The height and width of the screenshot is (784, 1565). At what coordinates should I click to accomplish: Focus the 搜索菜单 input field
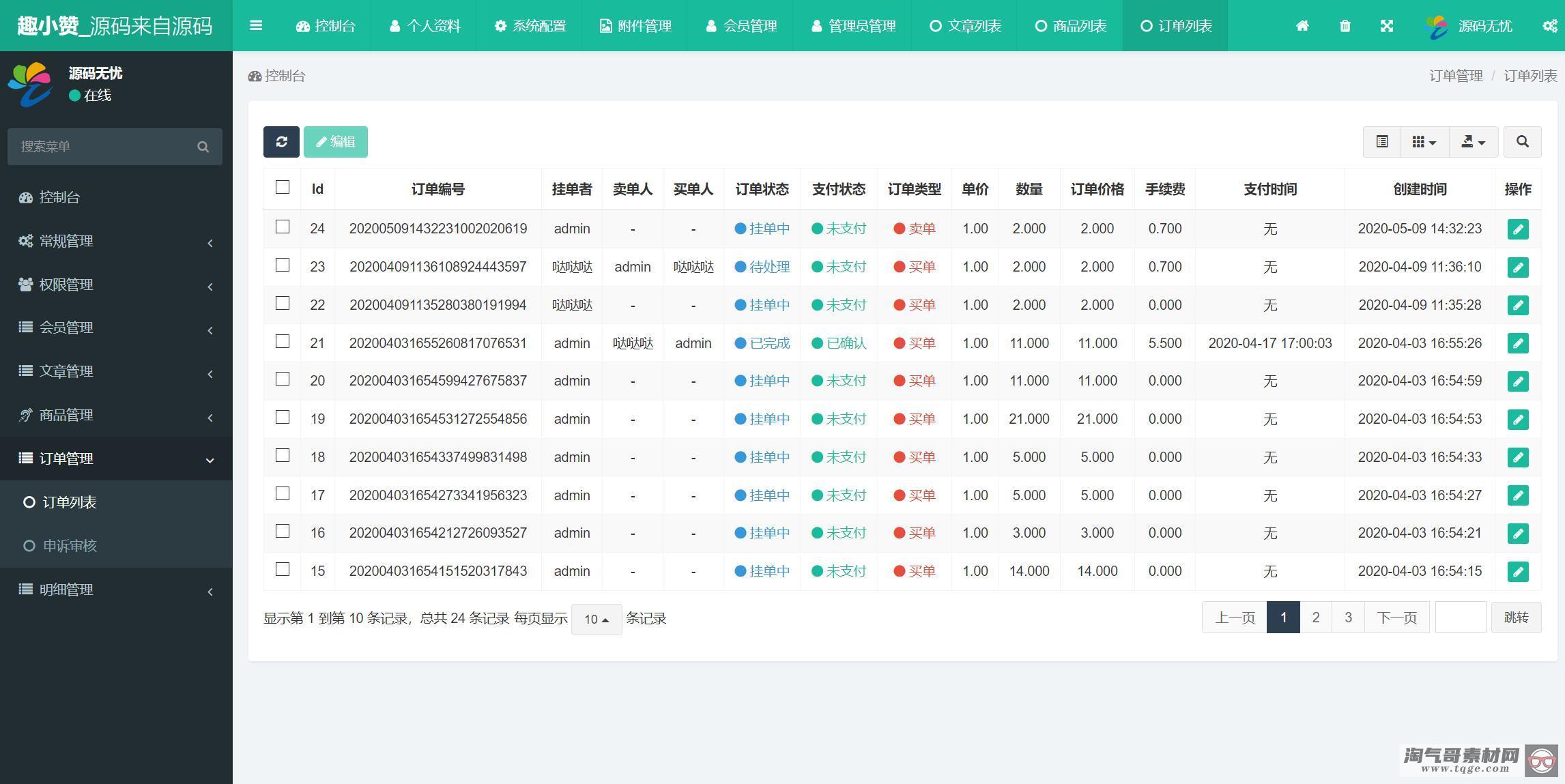(x=102, y=147)
